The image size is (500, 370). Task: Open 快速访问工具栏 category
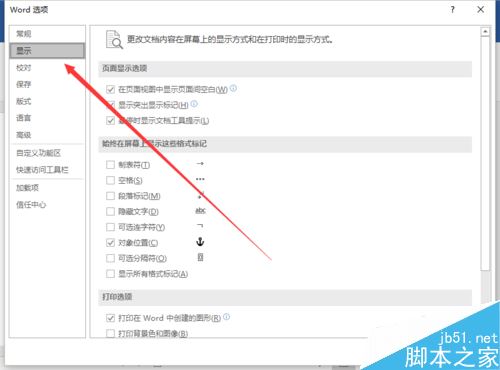(x=47, y=170)
